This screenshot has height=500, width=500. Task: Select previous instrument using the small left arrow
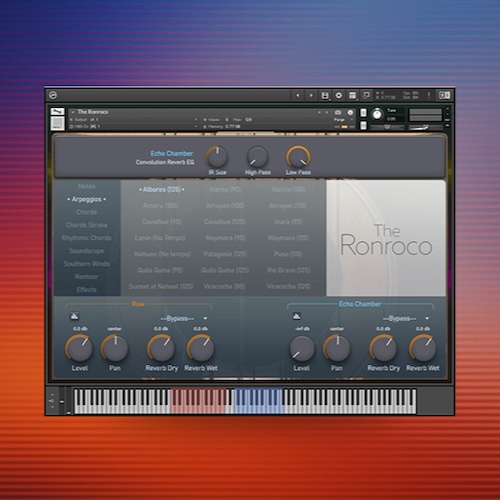click(319, 112)
